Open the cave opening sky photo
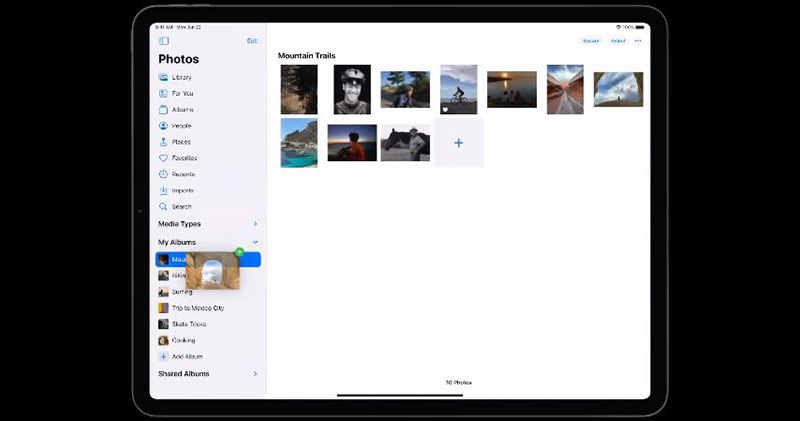 point(618,89)
